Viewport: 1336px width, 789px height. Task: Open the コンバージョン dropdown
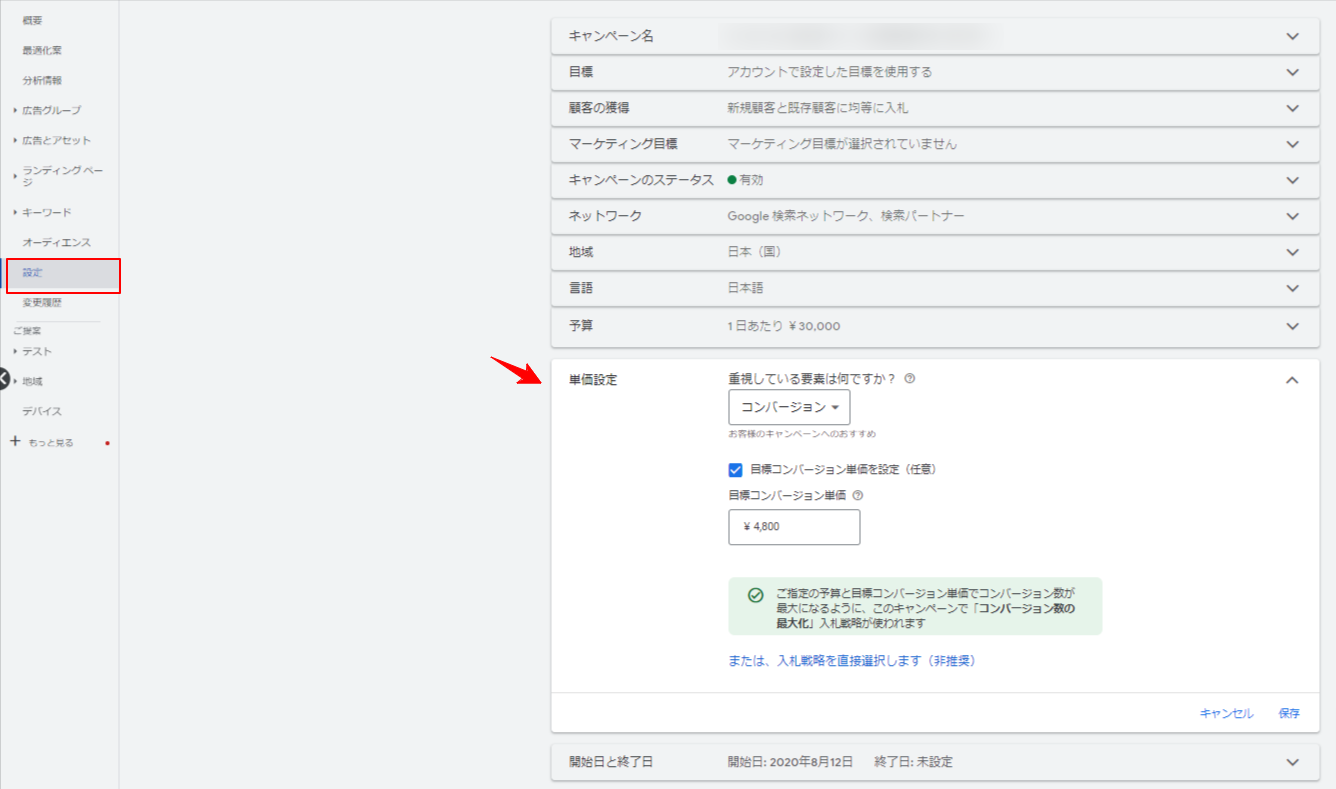789,407
